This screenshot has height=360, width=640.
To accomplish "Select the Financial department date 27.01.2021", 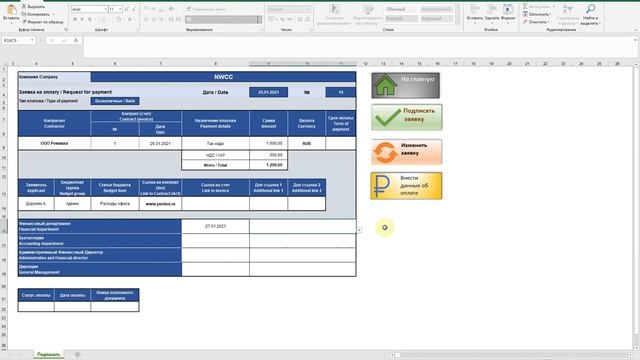I will pyautogui.click(x=216, y=226).
